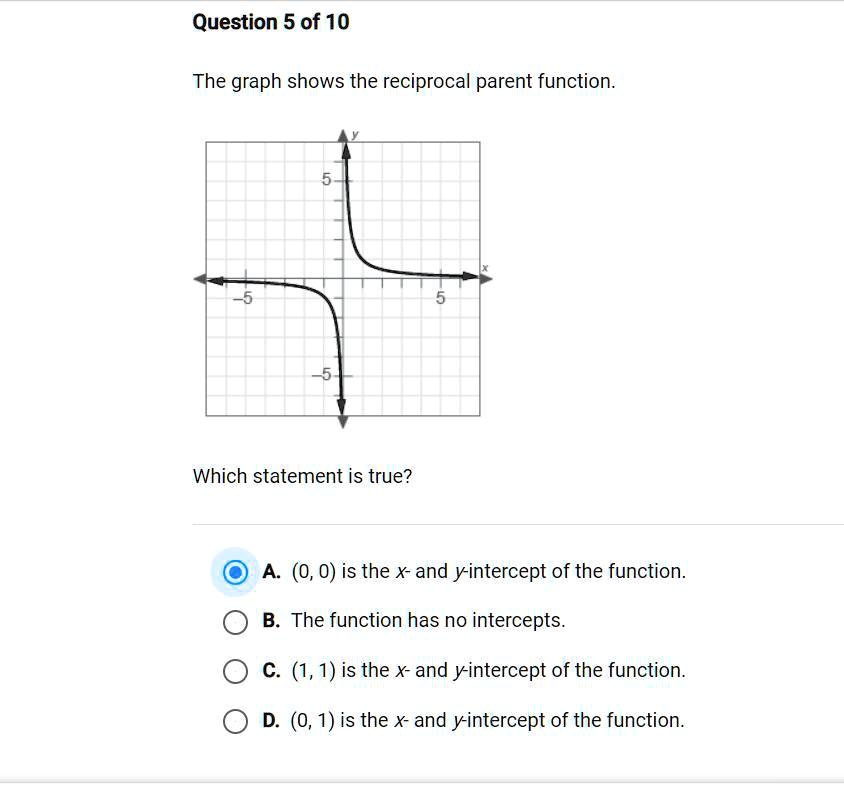The image size is (844, 787).
Task: Click answer text "The function has no intercepts."
Action: 428,621
